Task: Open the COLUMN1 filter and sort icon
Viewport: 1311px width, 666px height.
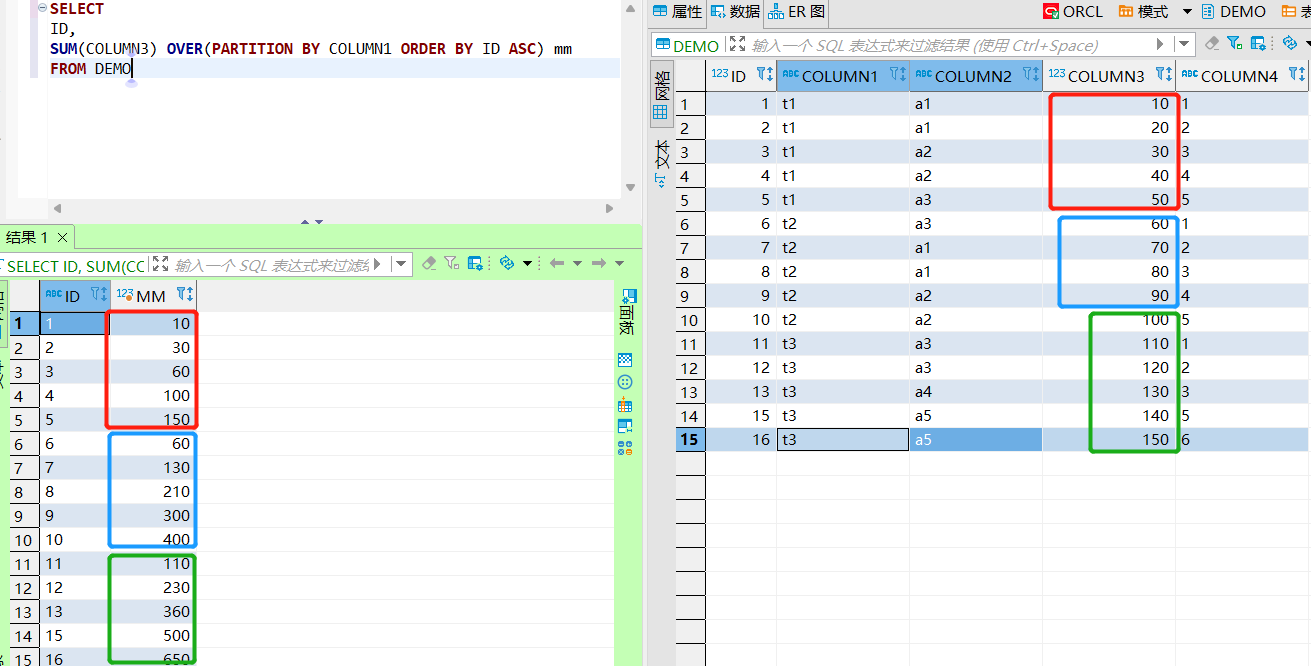Action: [x=897, y=74]
